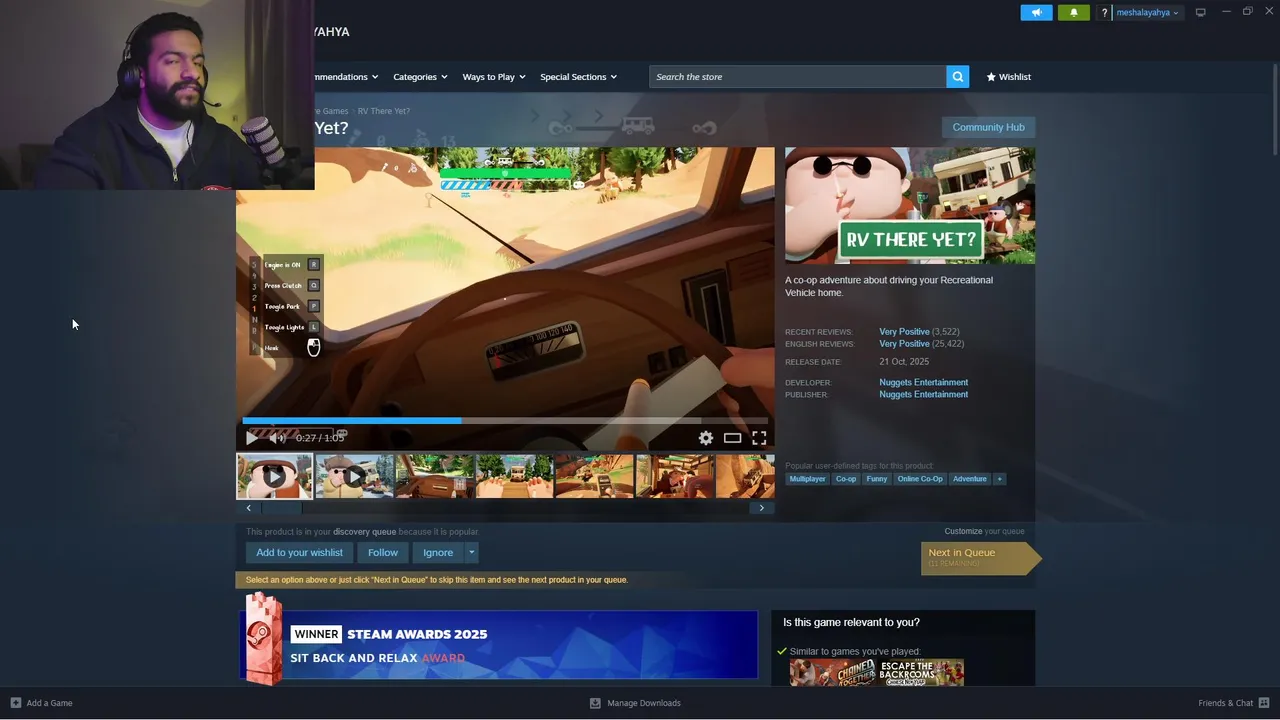Click the 'RV There Yet?' breadcrumb

[383, 111]
